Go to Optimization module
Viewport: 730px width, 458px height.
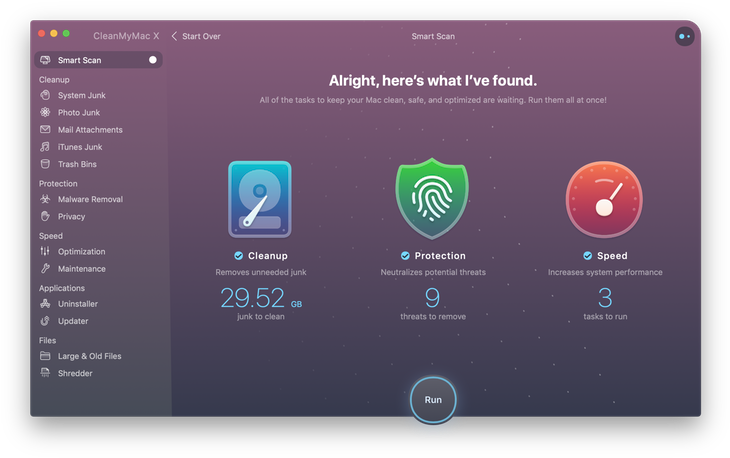[x=81, y=251]
